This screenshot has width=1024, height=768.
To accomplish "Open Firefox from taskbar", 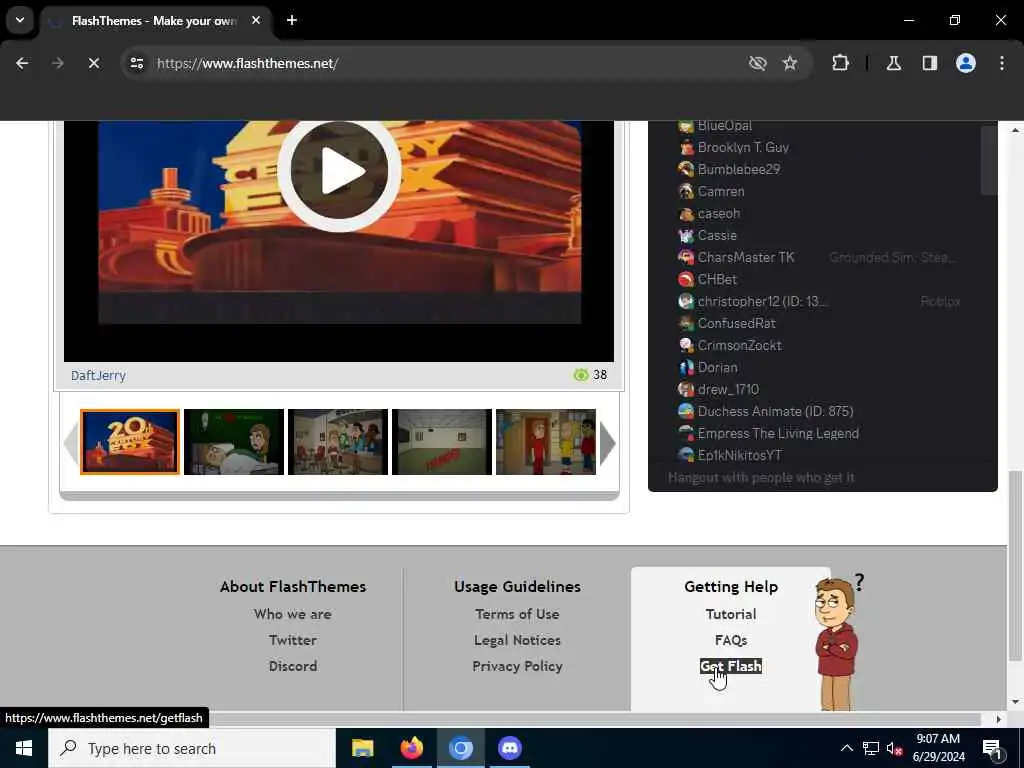I will [411, 748].
